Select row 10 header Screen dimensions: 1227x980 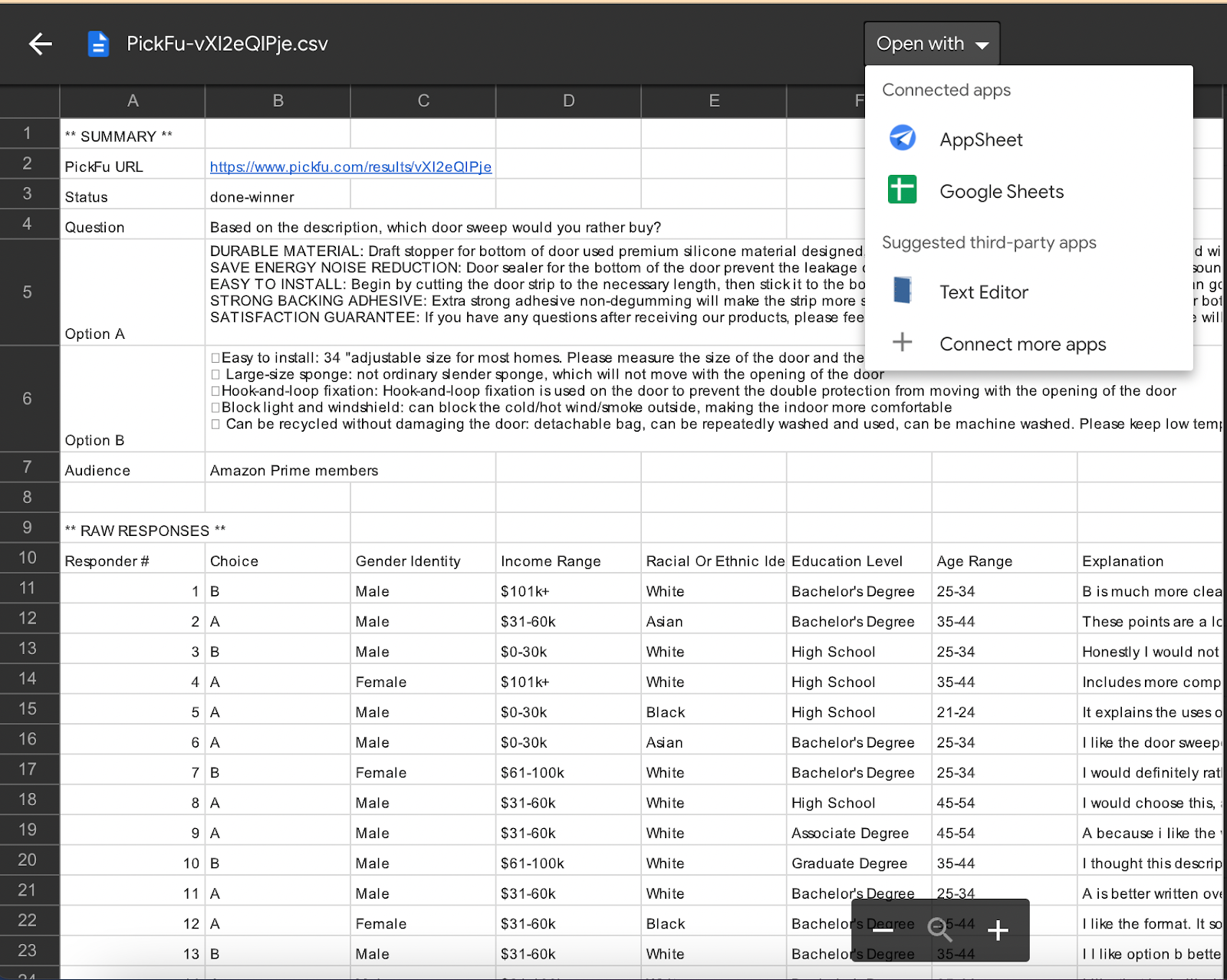29,557
